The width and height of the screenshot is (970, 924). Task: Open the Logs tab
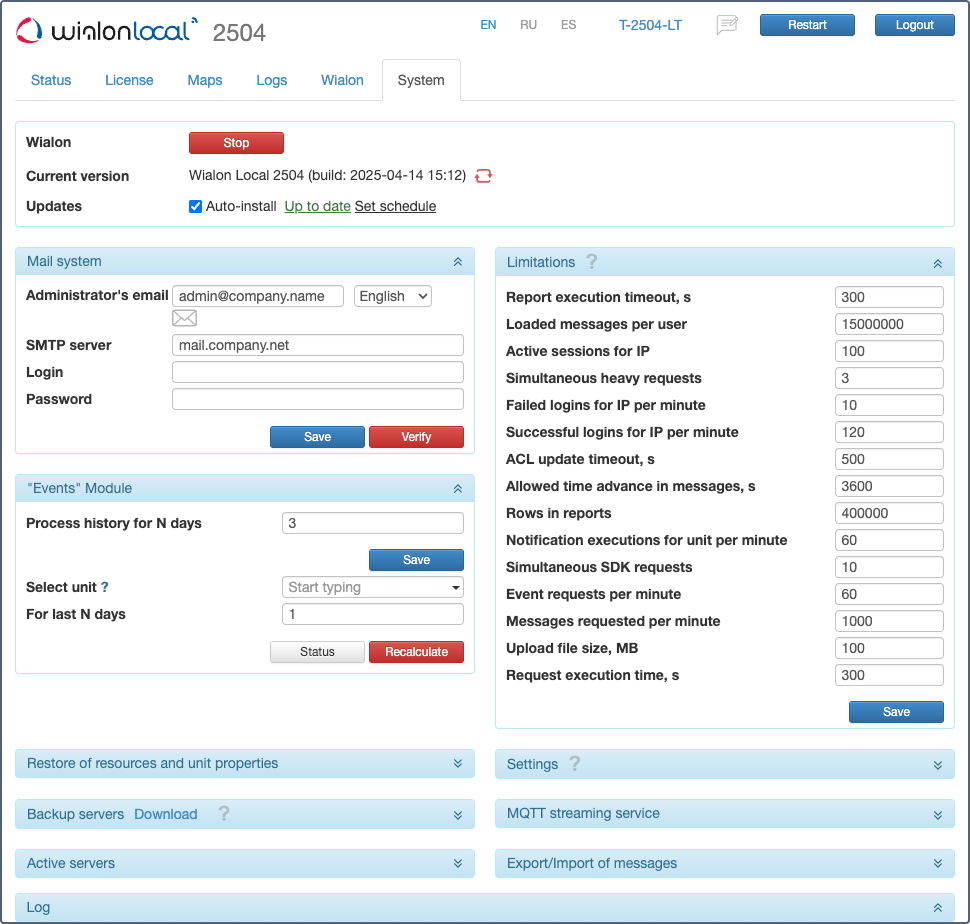click(271, 80)
